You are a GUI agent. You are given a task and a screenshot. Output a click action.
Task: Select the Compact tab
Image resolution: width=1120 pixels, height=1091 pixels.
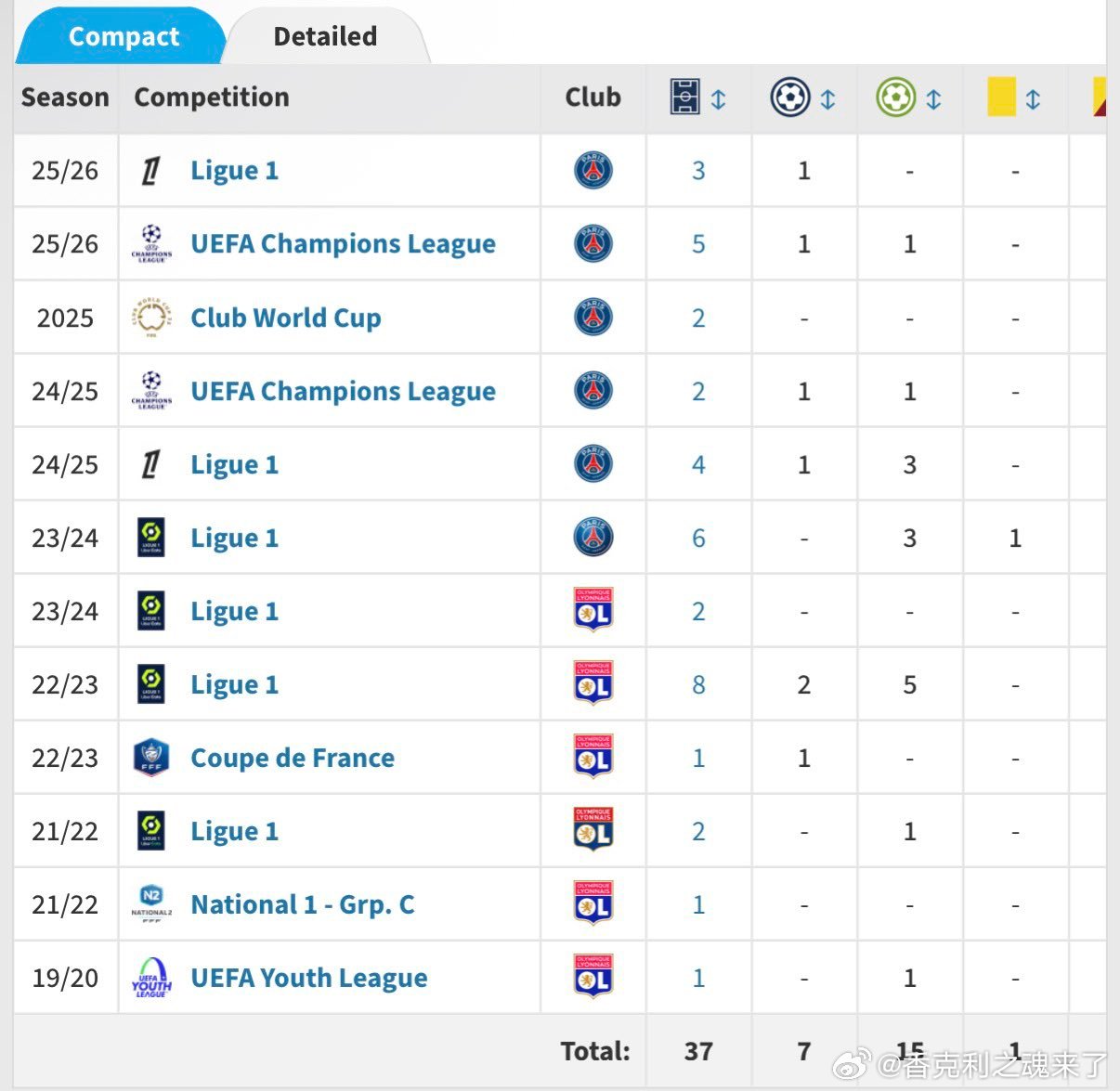pyautogui.click(x=124, y=36)
